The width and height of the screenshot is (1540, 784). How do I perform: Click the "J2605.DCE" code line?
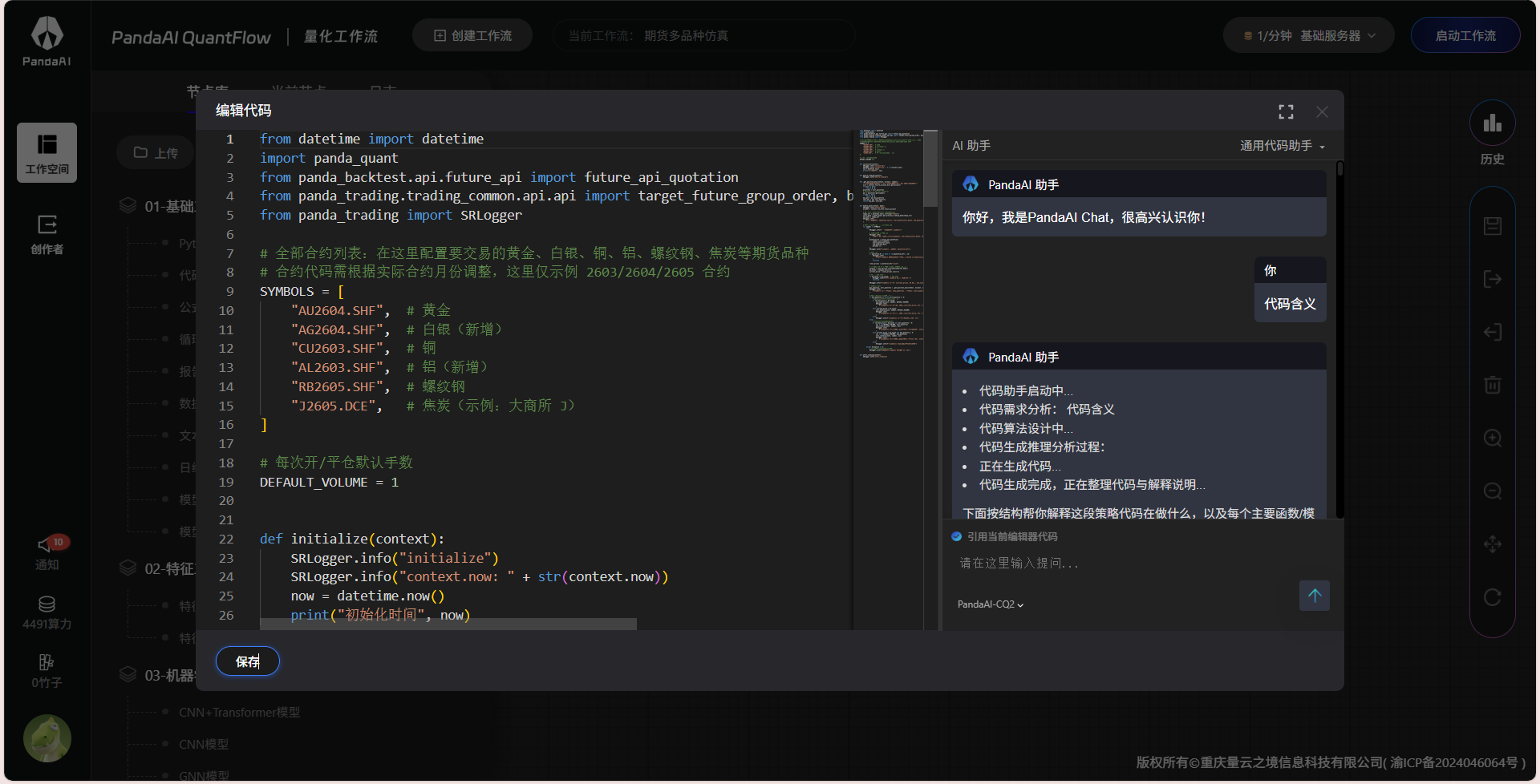433,406
